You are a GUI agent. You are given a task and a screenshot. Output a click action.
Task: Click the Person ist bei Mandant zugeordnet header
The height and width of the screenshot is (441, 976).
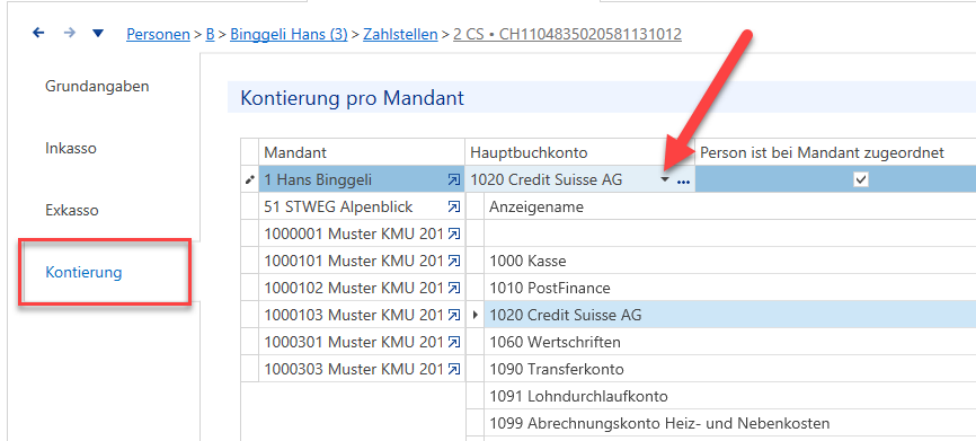(x=835, y=153)
